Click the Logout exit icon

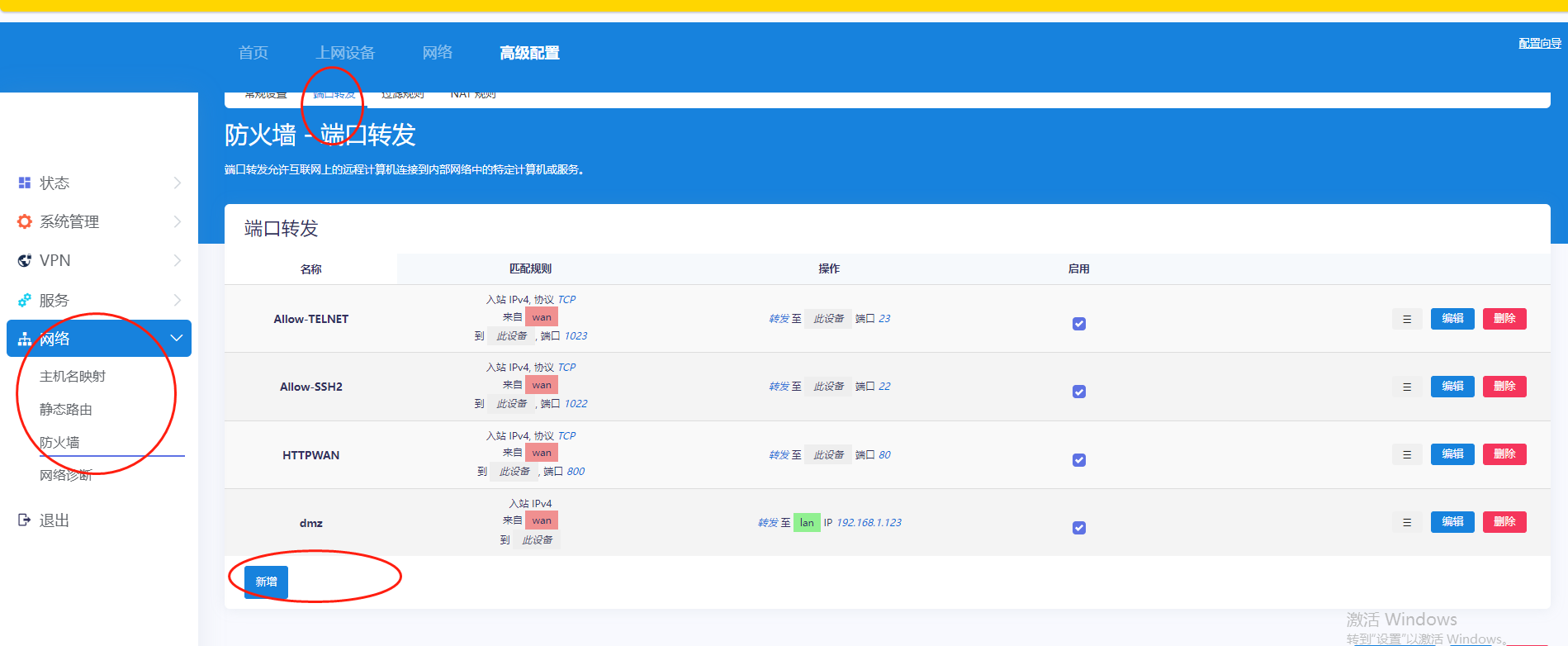[25, 520]
